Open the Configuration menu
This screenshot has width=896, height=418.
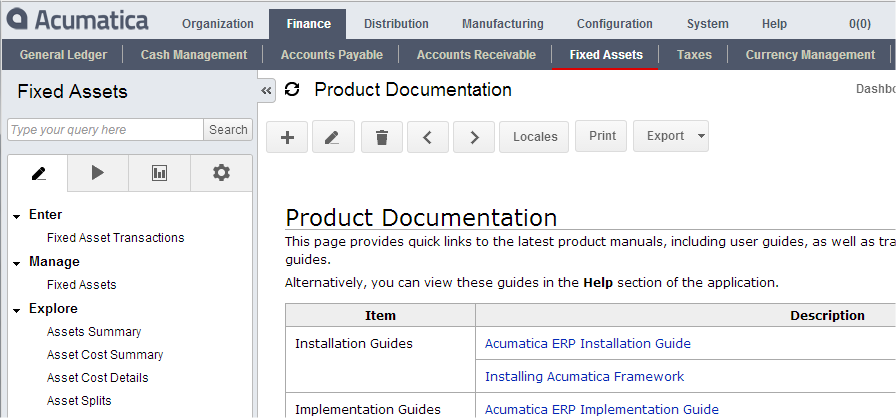pyautogui.click(x=614, y=24)
